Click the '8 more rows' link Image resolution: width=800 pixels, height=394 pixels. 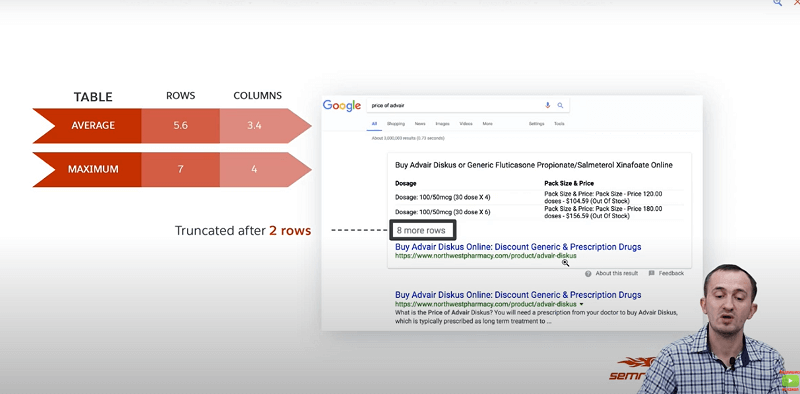point(421,230)
